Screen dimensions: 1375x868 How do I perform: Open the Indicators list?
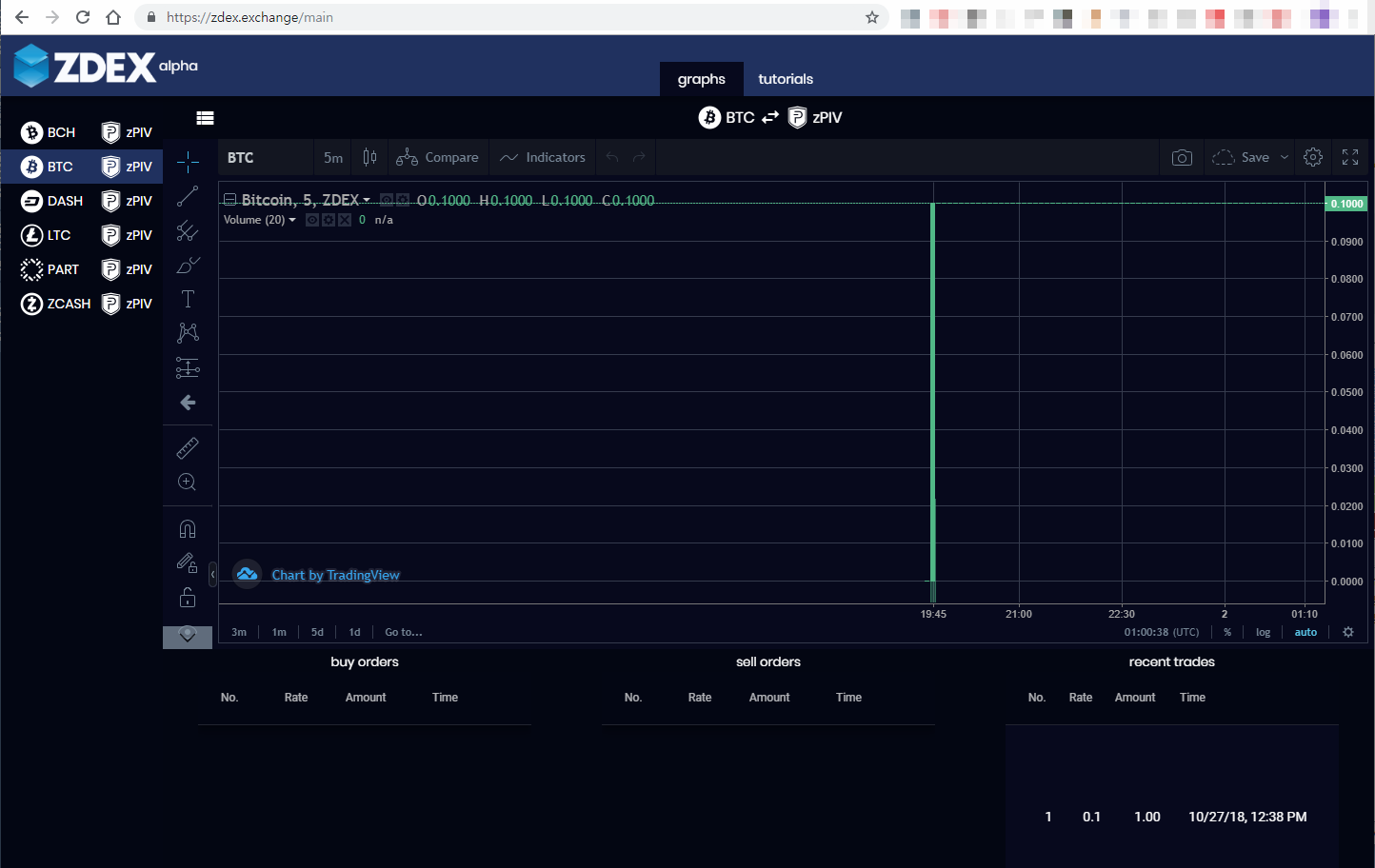(543, 157)
